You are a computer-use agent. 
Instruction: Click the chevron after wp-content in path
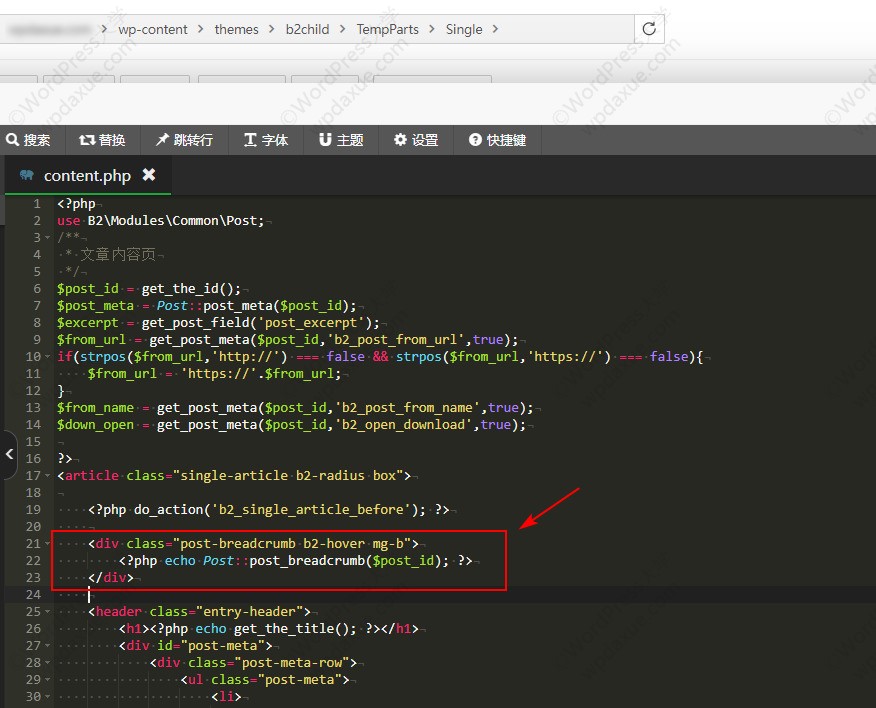coord(201,29)
